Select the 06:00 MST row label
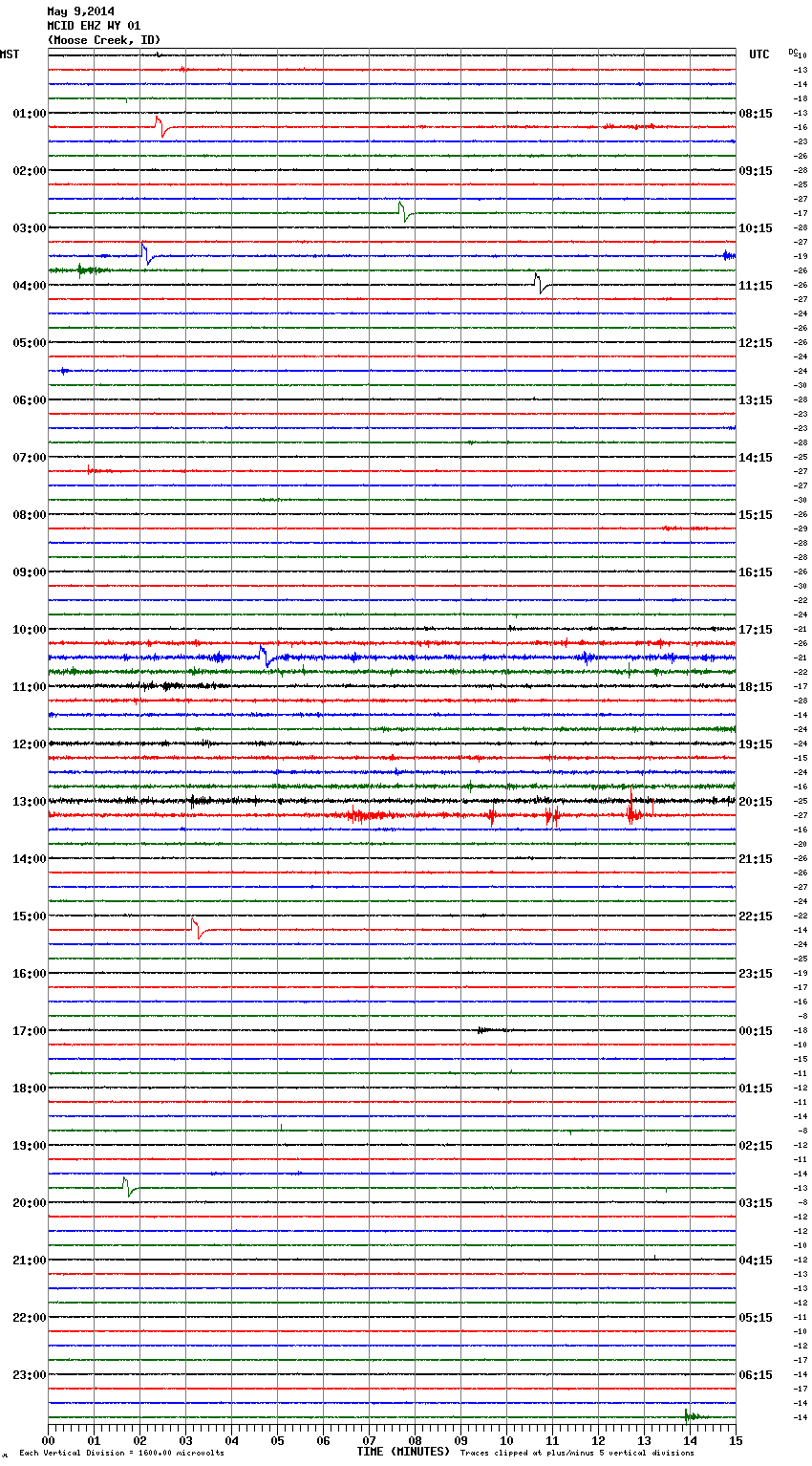 pyautogui.click(x=30, y=399)
